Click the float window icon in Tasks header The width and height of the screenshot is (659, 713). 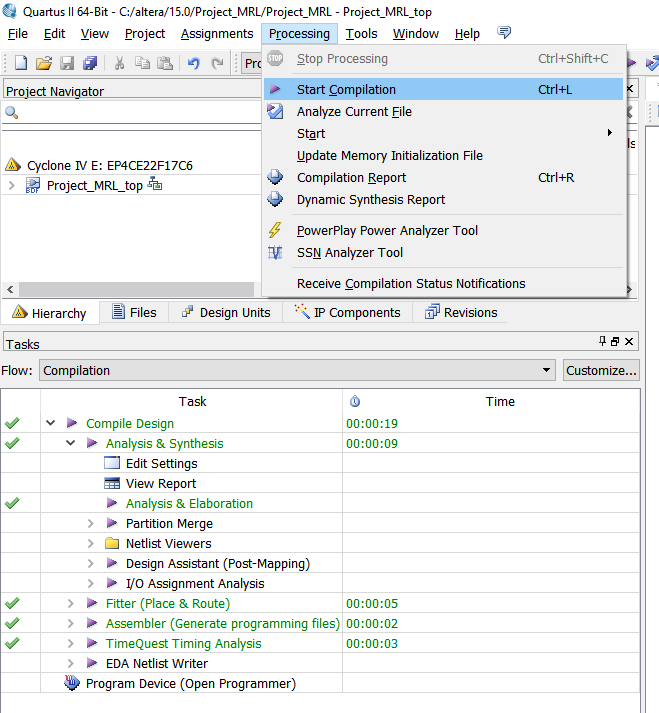615,341
